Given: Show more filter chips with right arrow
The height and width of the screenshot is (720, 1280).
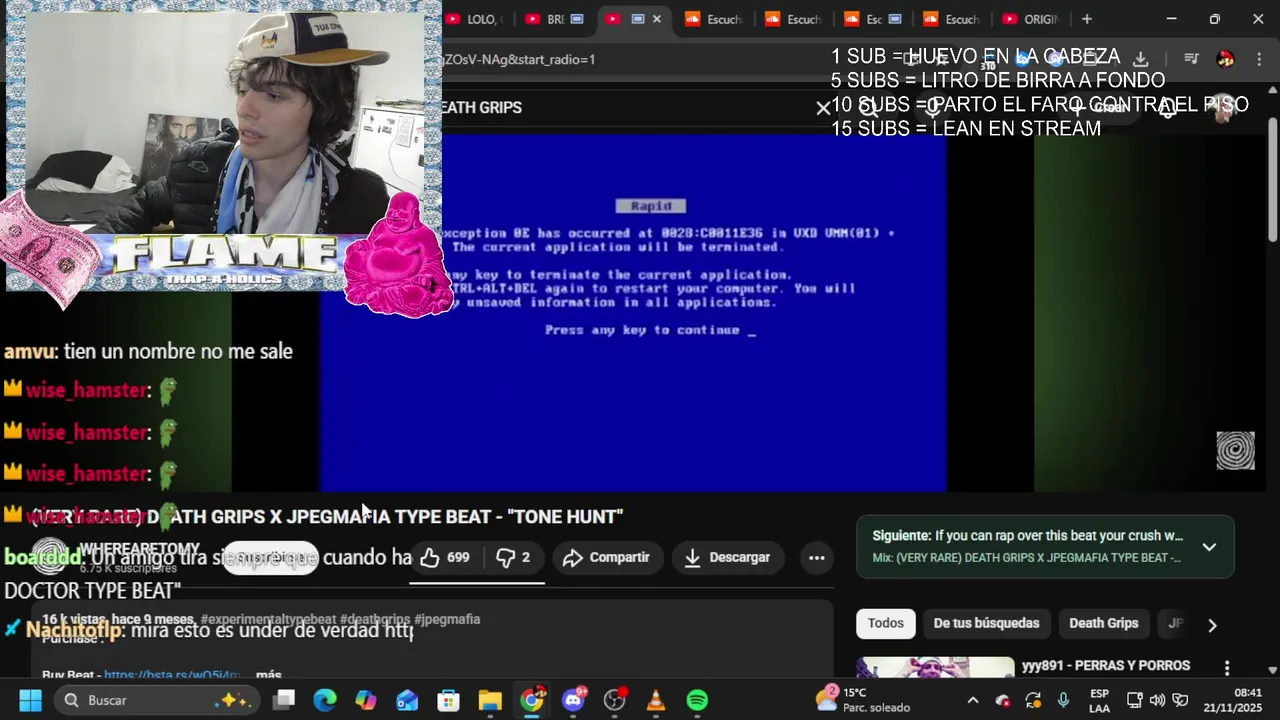Looking at the screenshot, I should pos(1212,625).
